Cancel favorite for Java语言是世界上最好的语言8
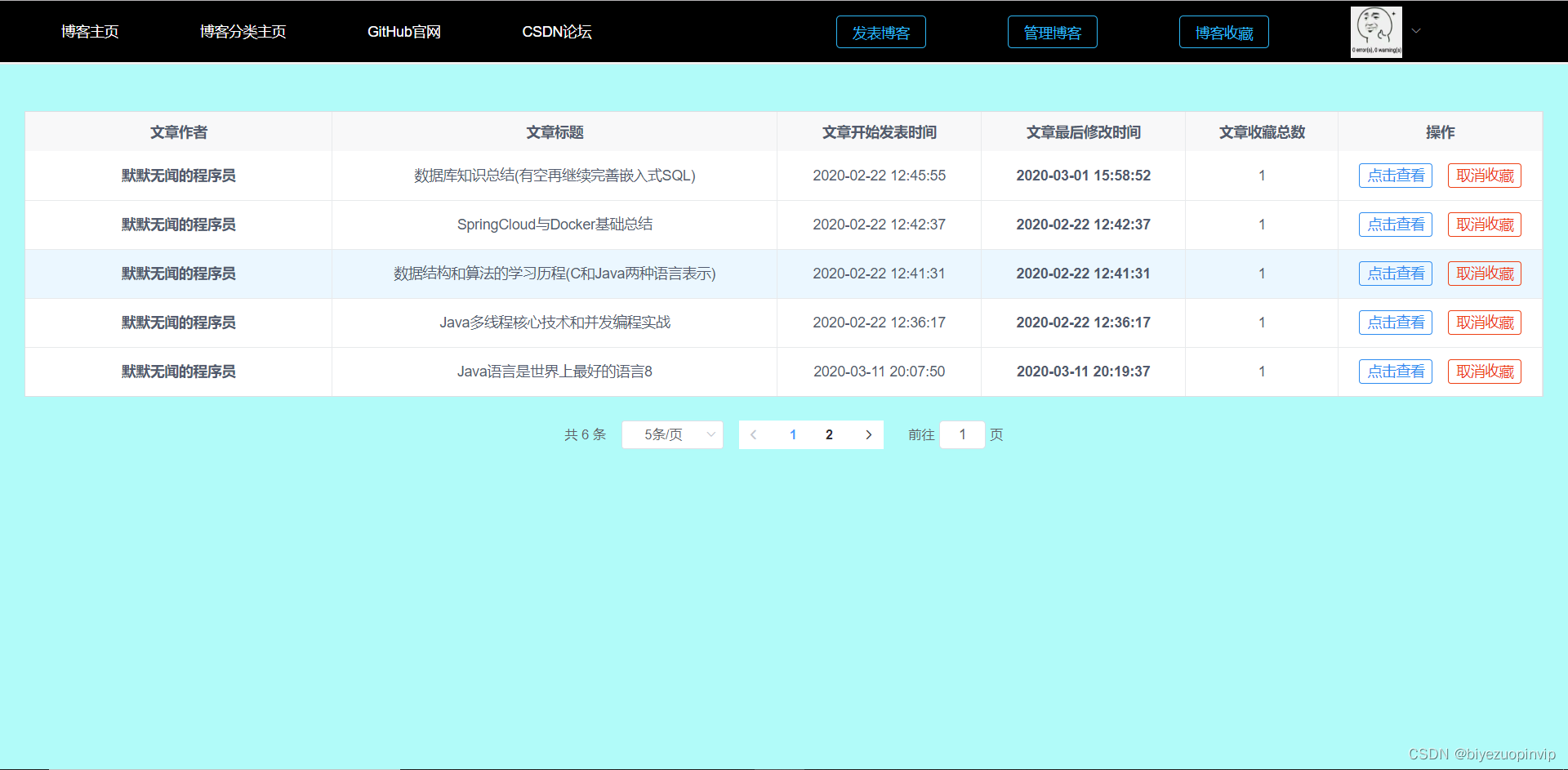 pos(1485,372)
